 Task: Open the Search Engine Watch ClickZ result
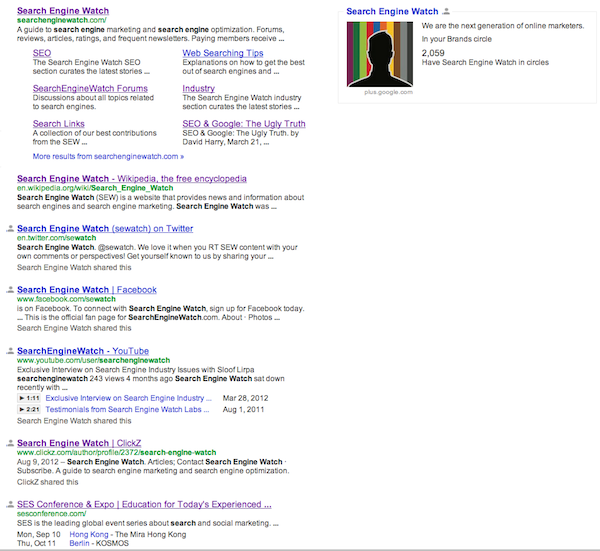pyautogui.click(x=79, y=443)
